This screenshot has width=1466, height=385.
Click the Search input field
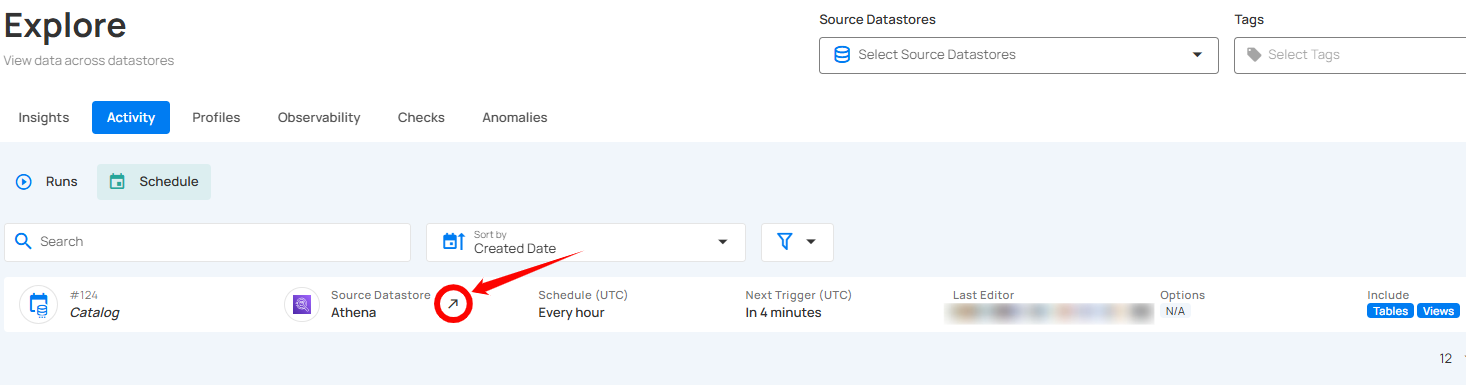click(x=208, y=242)
